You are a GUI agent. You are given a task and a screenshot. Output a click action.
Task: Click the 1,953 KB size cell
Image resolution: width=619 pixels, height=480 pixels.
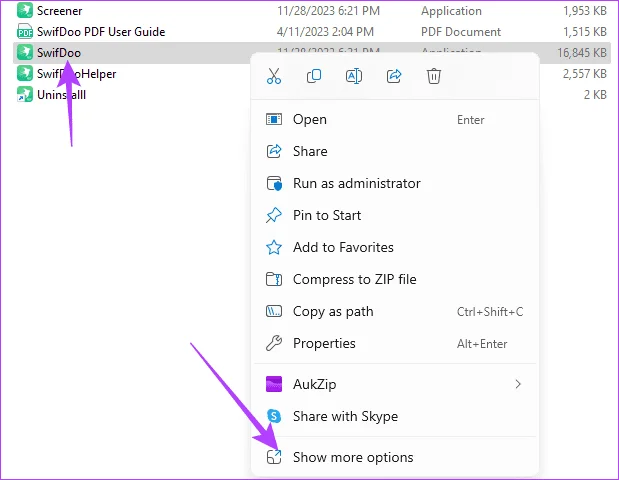pos(585,11)
